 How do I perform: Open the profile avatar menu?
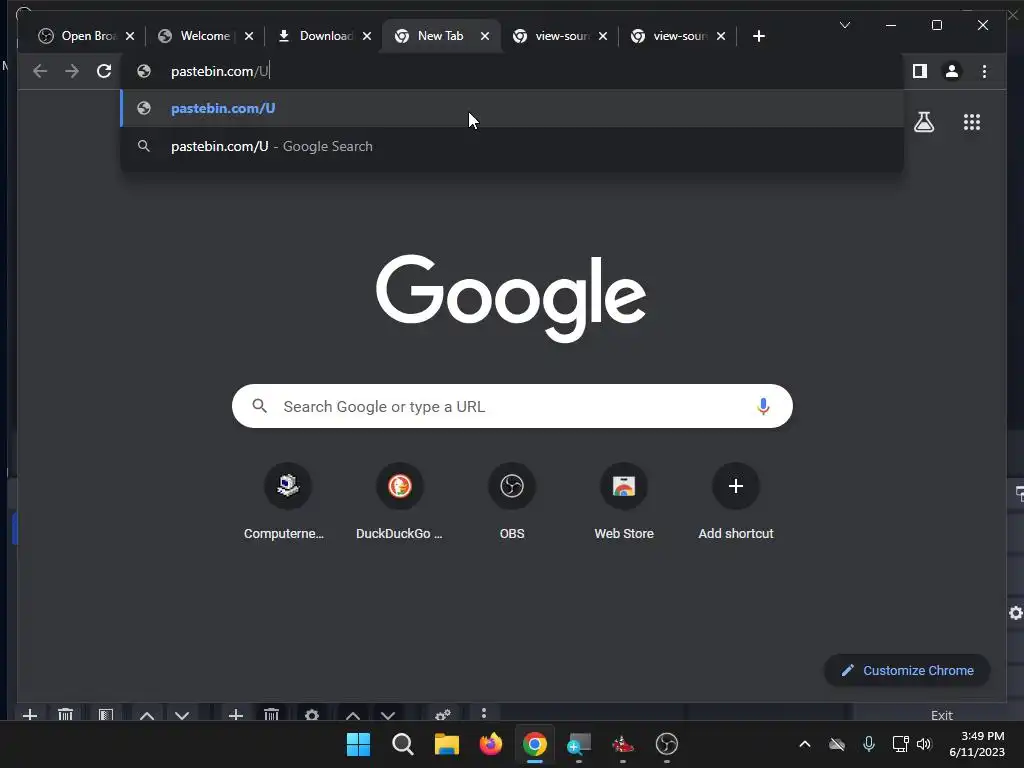coord(952,71)
